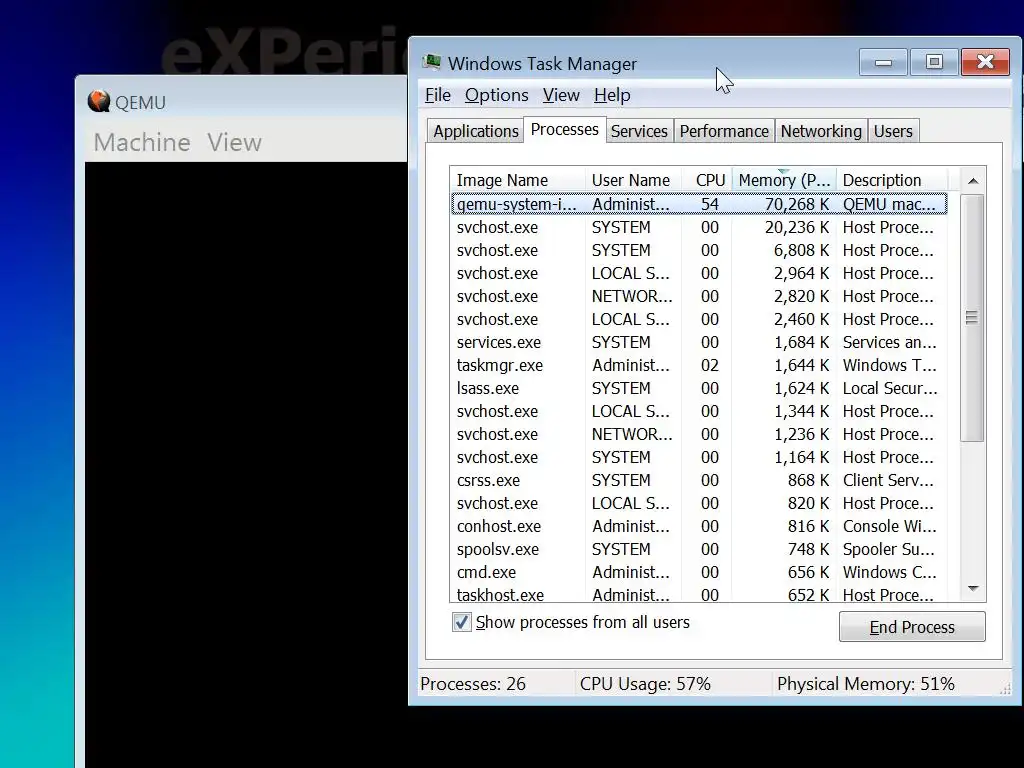Switch to the Applications tab
Image resolution: width=1024 pixels, height=768 pixels.
[x=475, y=131]
